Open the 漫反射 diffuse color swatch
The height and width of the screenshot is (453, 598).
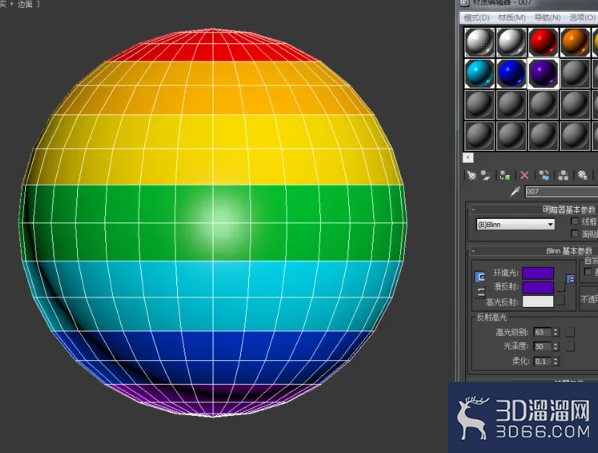538,288
